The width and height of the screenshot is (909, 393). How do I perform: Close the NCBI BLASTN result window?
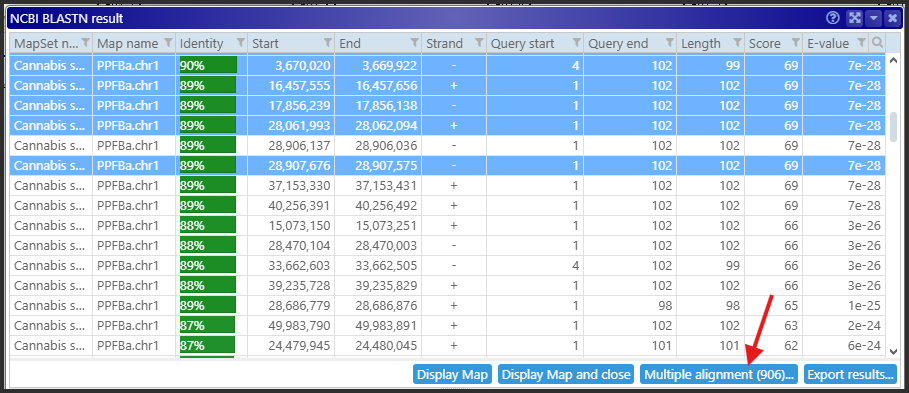(893, 18)
